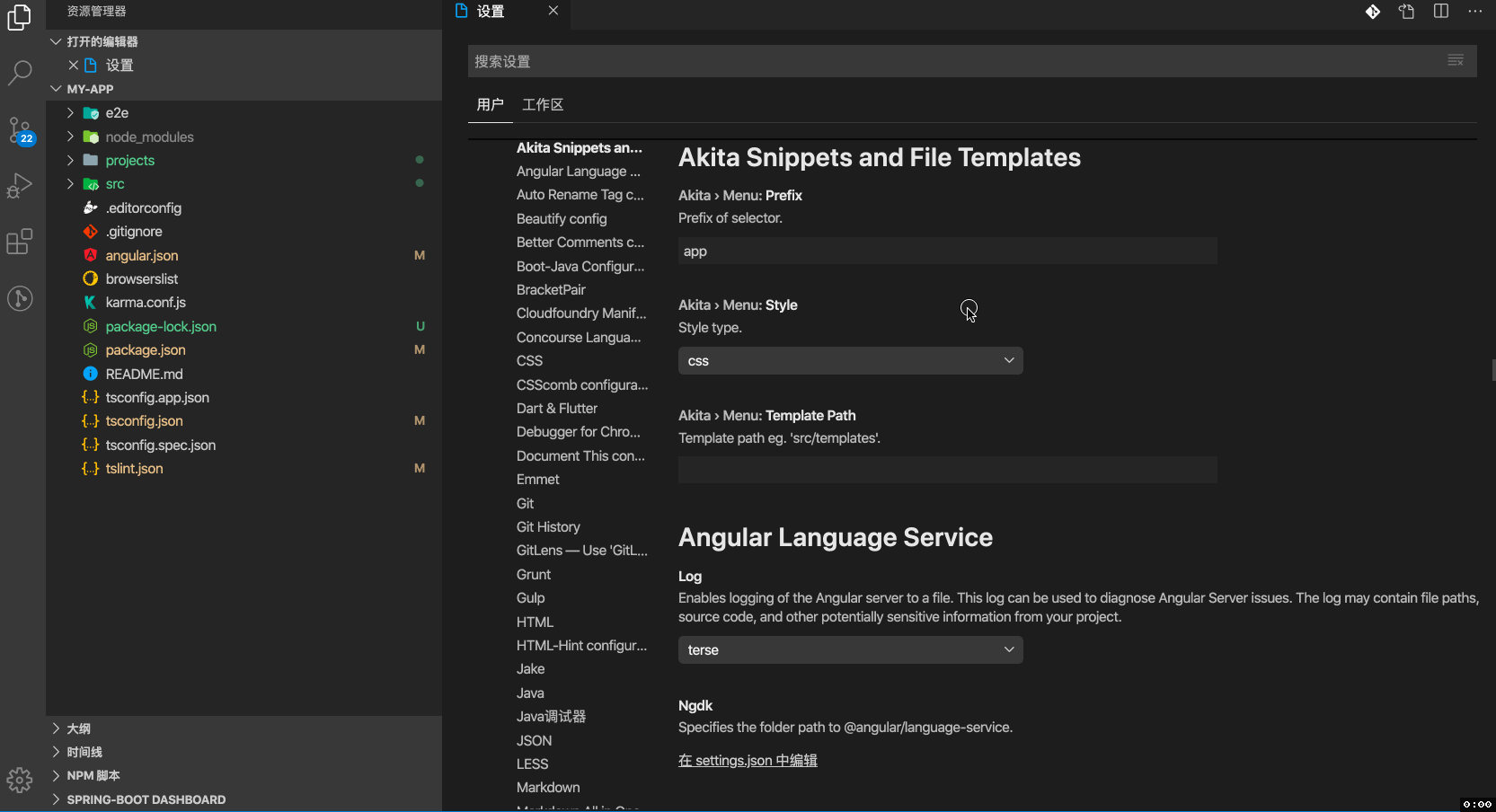
Task: Select Dart & Flutter in settings list
Action: pyautogui.click(x=557, y=409)
